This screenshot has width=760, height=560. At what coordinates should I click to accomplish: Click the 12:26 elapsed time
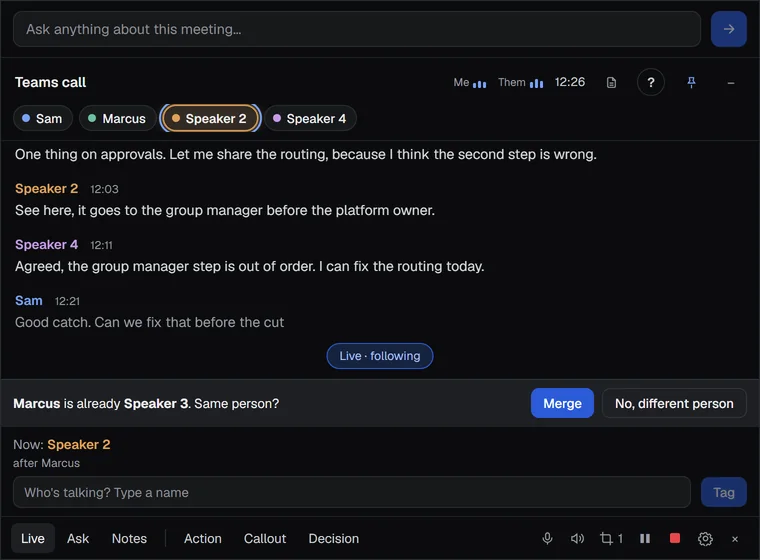(570, 82)
